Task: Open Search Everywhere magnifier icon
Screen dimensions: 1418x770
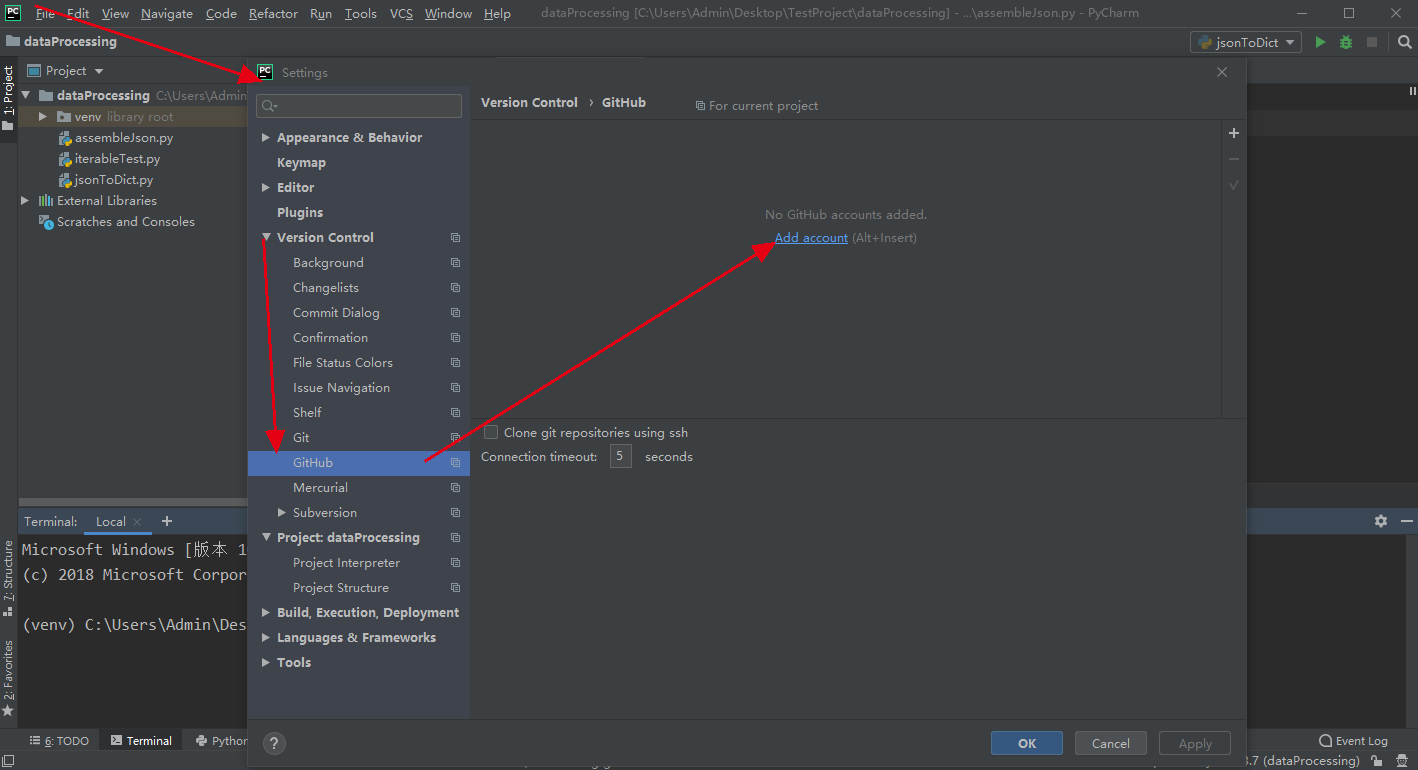Action: coord(1404,42)
